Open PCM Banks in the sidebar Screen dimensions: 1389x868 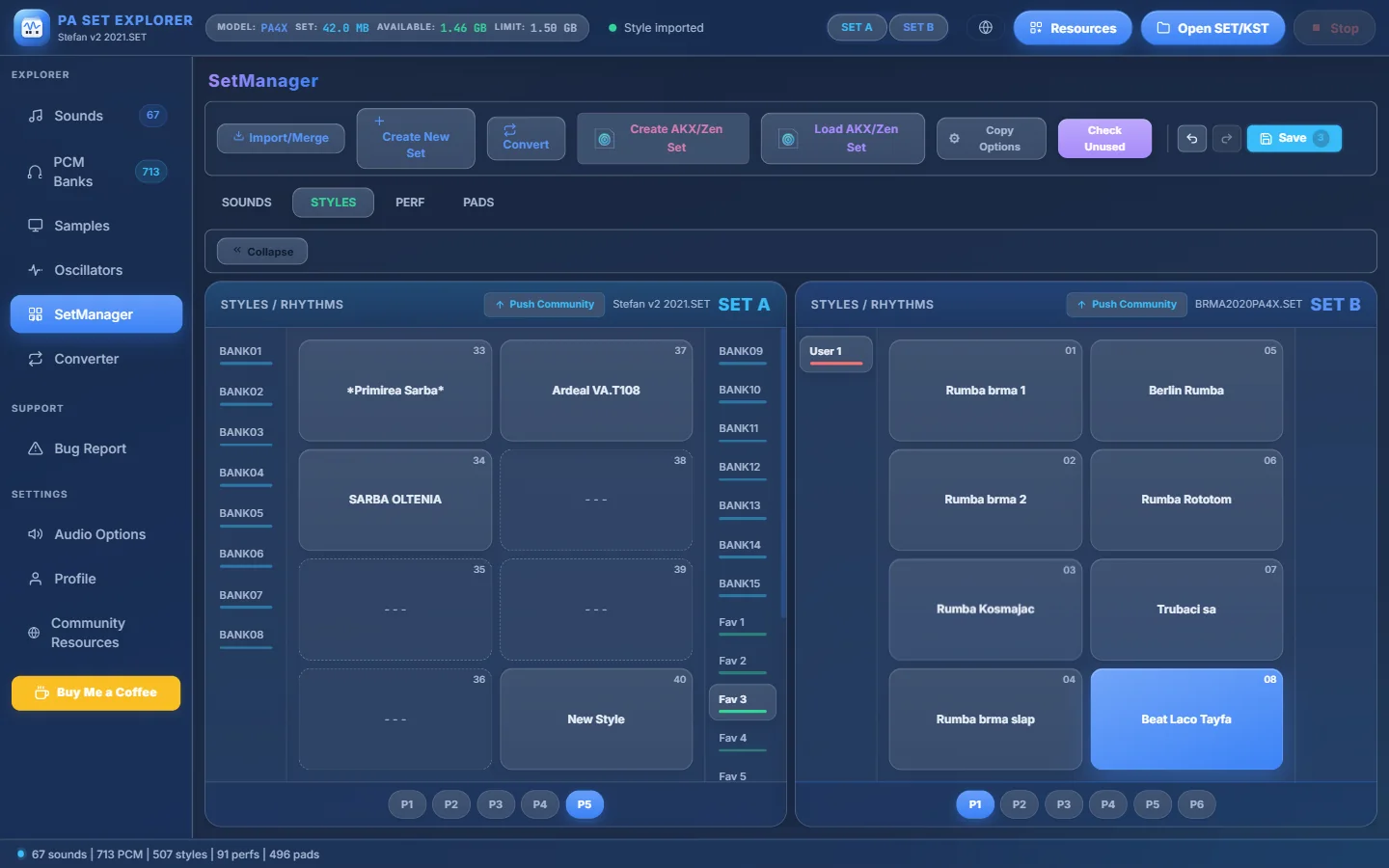click(x=96, y=172)
